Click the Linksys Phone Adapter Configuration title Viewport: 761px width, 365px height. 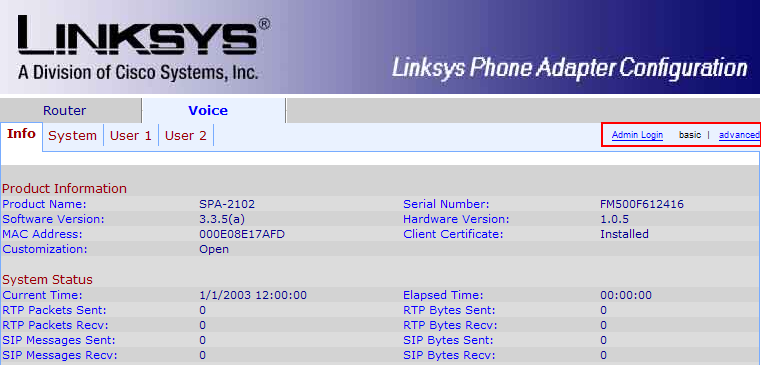tap(569, 67)
